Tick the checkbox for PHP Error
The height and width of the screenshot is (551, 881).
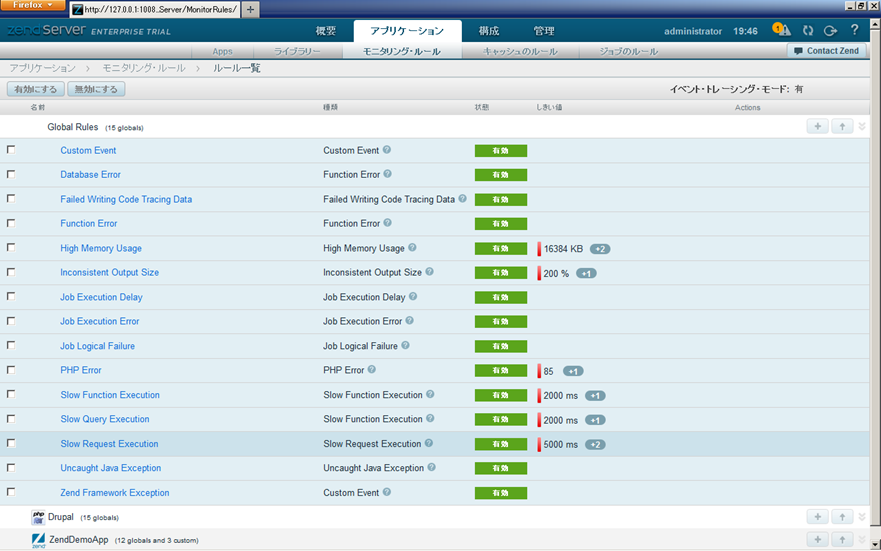[x=11, y=370]
